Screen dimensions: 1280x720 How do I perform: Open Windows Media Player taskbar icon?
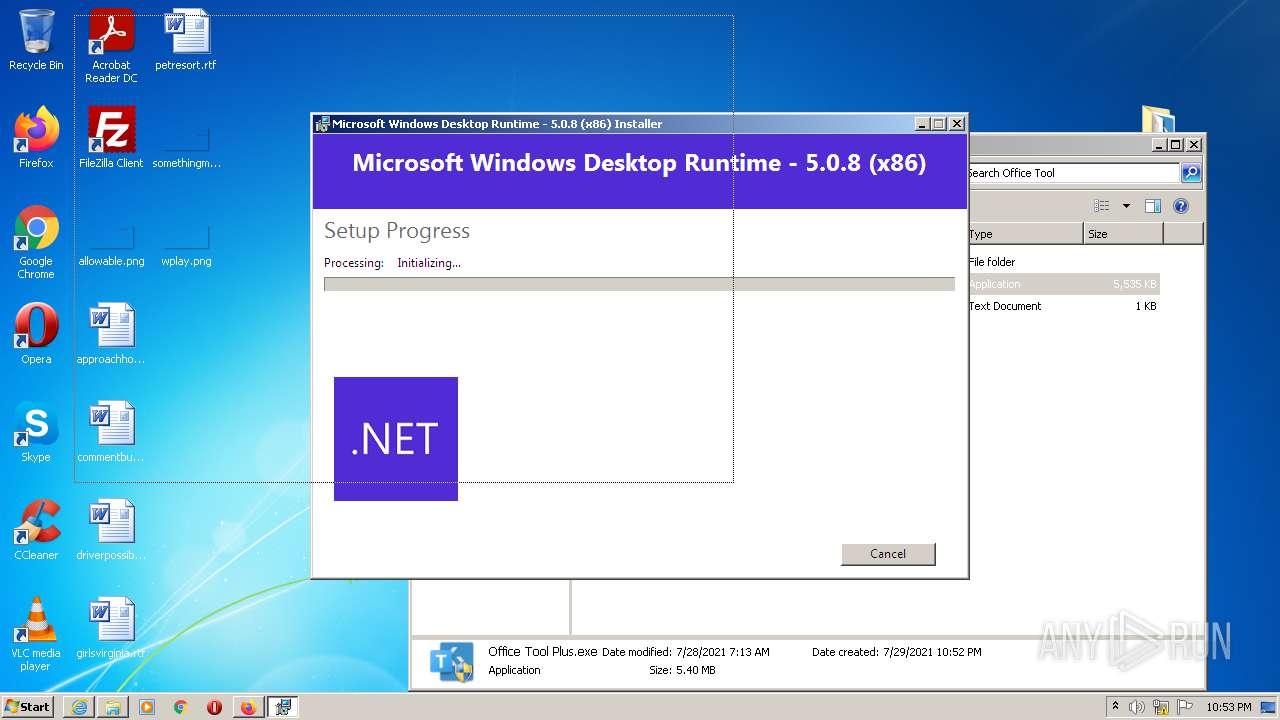coord(147,707)
